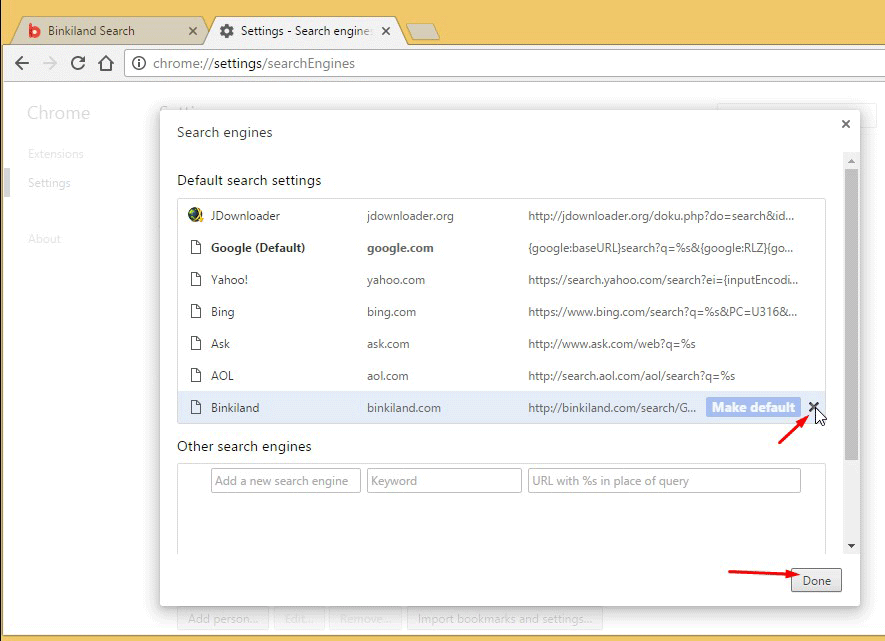Close the Settings - Search engines tab
This screenshot has height=641, width=885.
pyautogui.click(x=386, y=31)
